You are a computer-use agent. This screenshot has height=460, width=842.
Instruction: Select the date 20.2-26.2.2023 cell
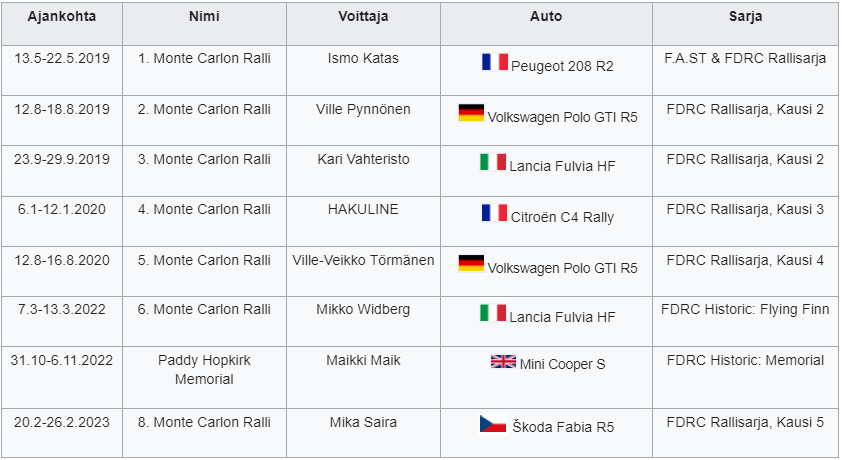pyautogui.click(x=62, y=422)
